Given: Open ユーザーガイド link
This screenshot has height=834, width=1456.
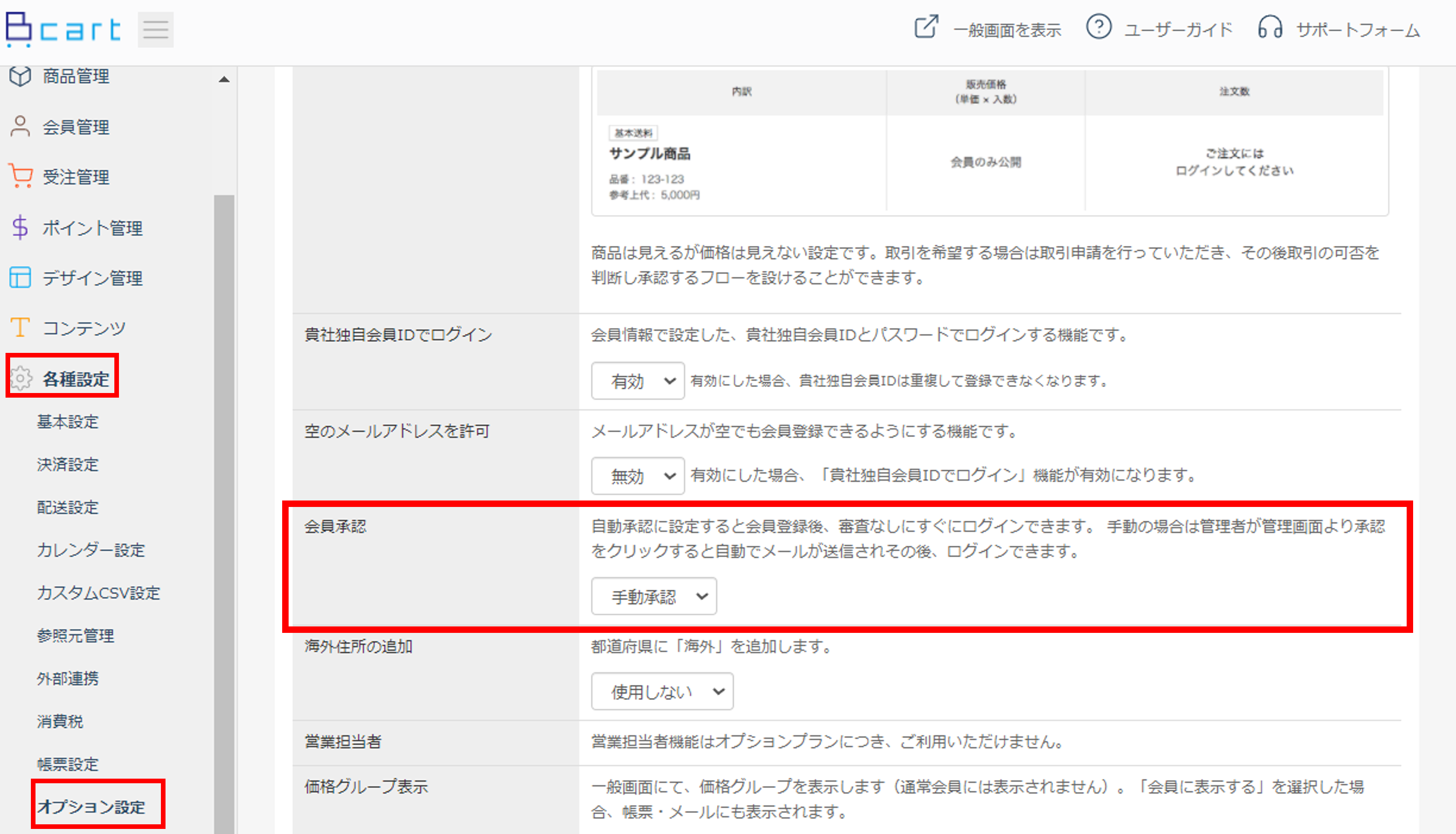Looking at the screenshot, I should 1178,30.
